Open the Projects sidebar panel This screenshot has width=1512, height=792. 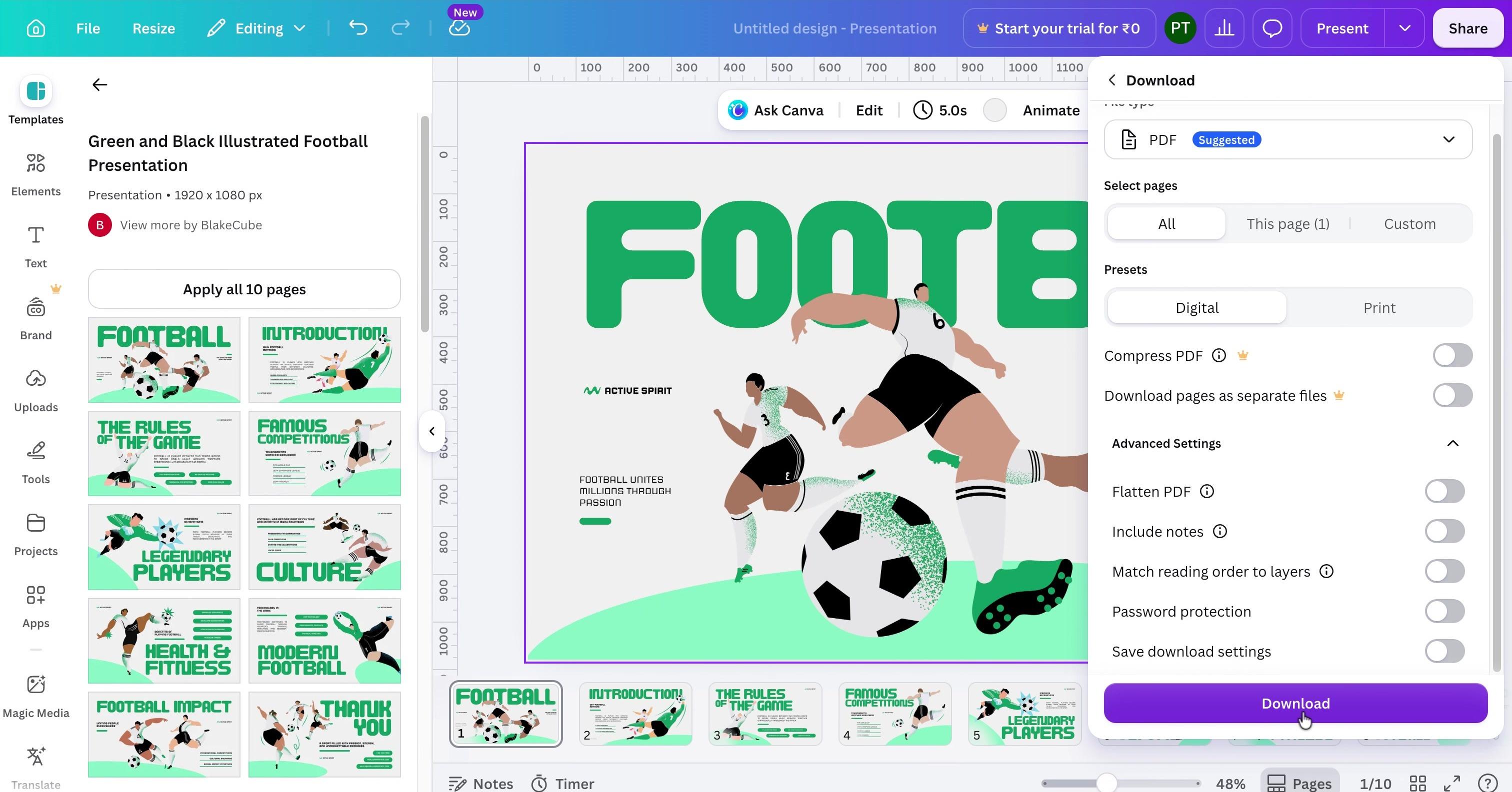tap(36, 535)
